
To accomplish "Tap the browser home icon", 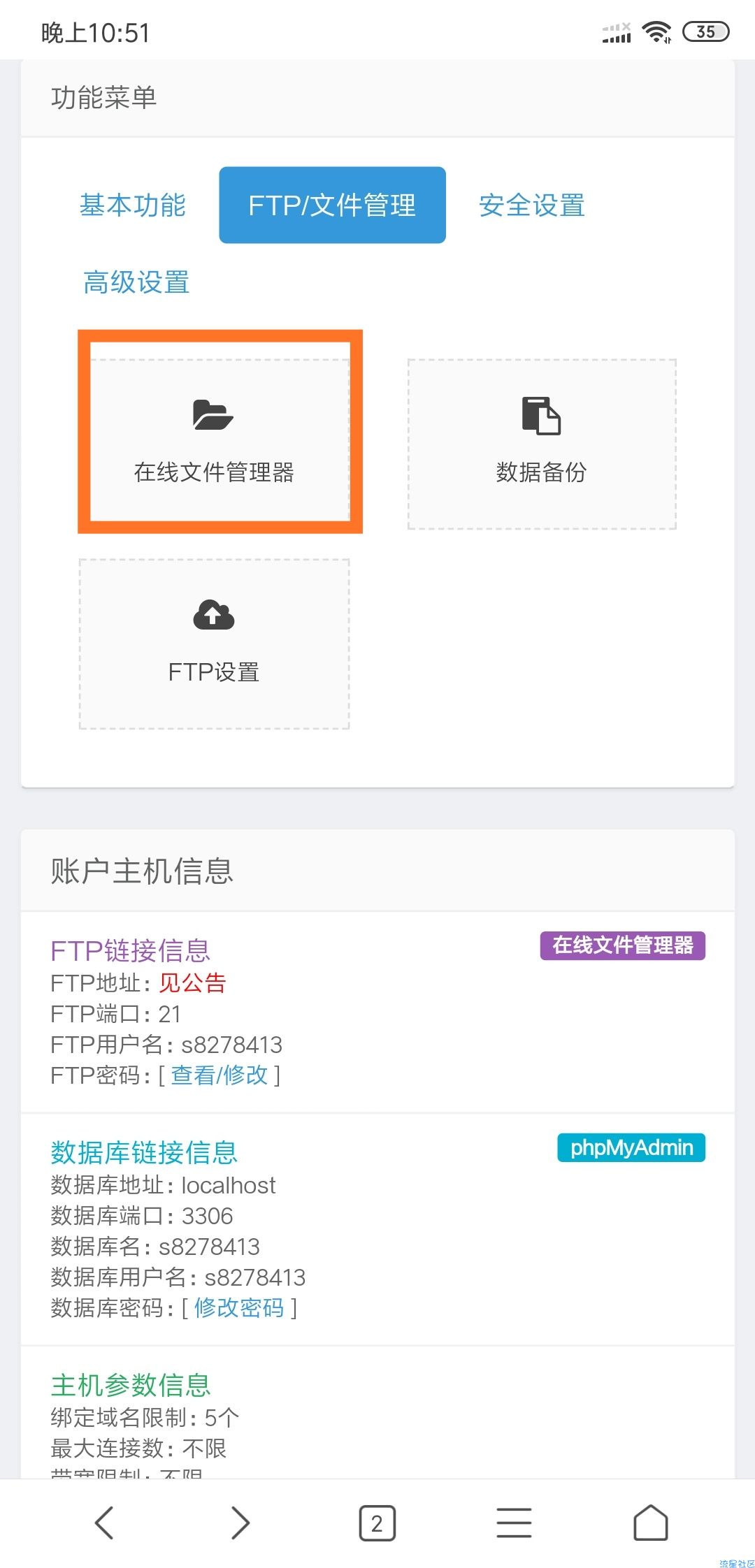I will tap(650, 1523).
